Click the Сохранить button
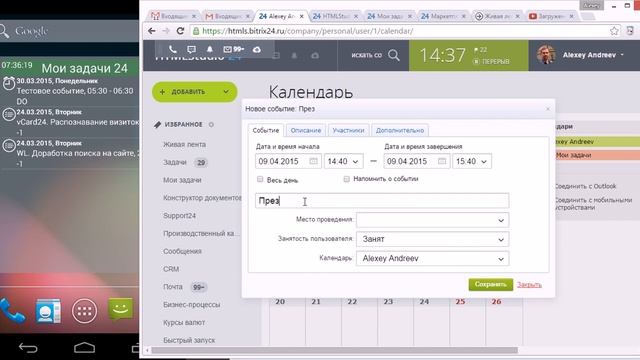The width and height of the screenshot is (640, 360). click(490, 284)
